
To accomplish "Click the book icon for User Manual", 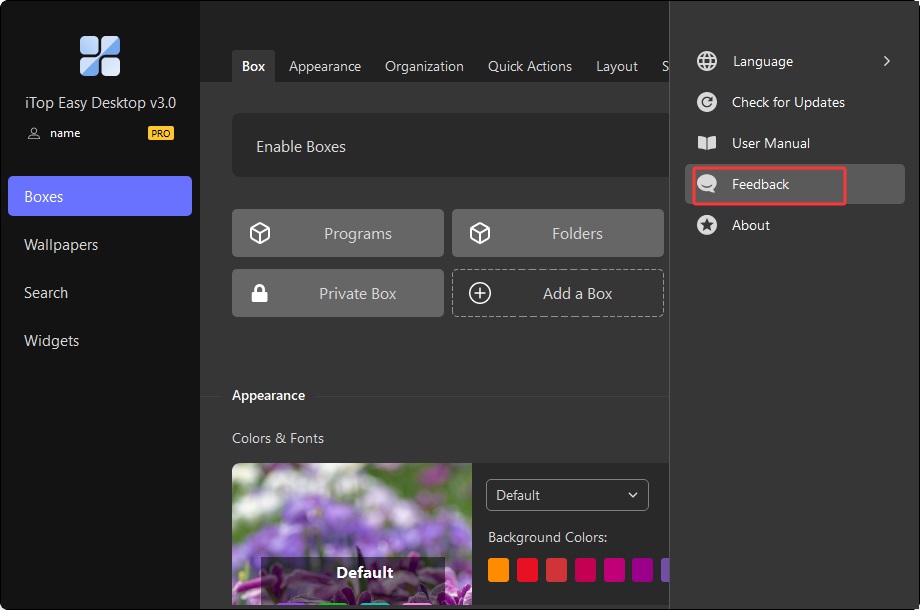I will [707, 143].
